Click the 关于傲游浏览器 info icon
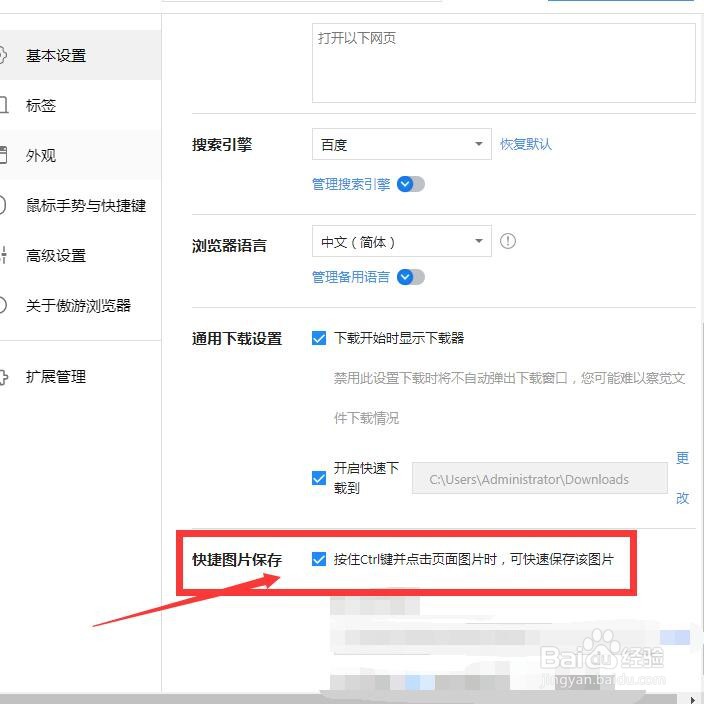The image size is (704, 704). [x=2, y=305]
